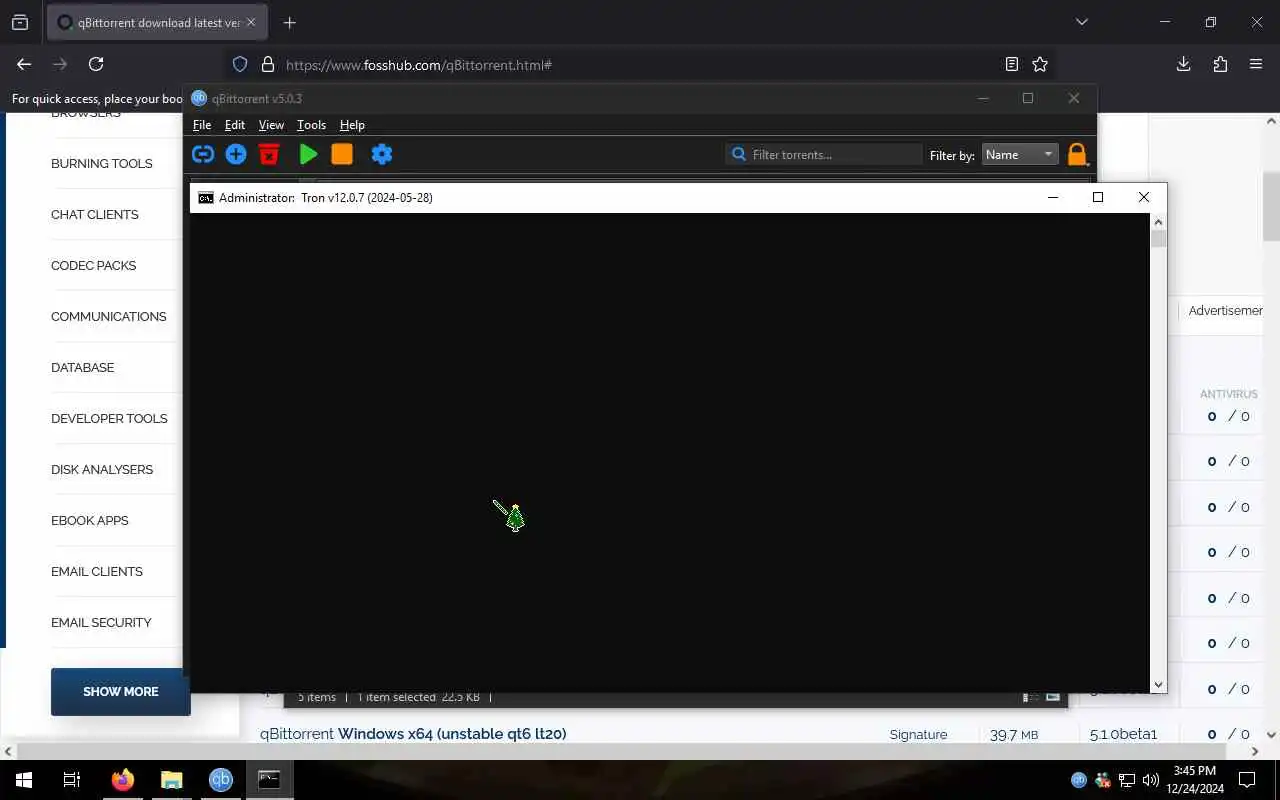Screen dimensions: 1280x800
Task: Click the Tron command prompt title icon
Action: (205, 198)
